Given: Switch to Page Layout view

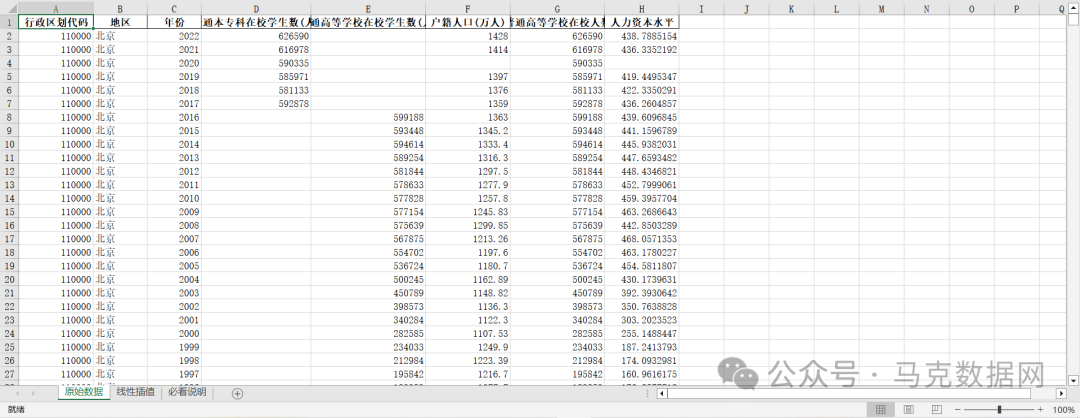Looking at the screenshot, I should coord(908,410).
